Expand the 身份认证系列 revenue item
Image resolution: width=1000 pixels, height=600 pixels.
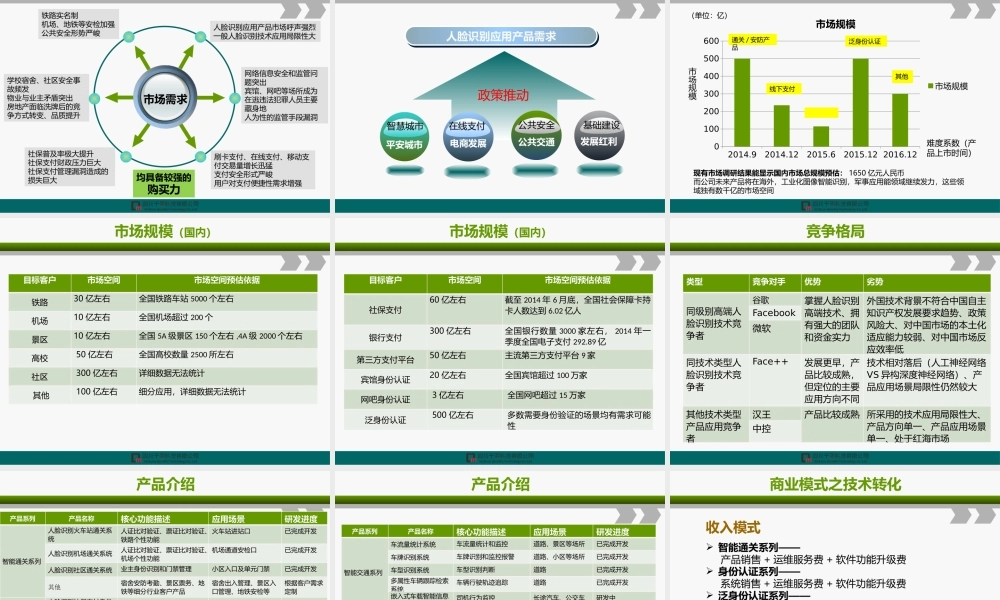pyautogui.click(x=748, y=570)
